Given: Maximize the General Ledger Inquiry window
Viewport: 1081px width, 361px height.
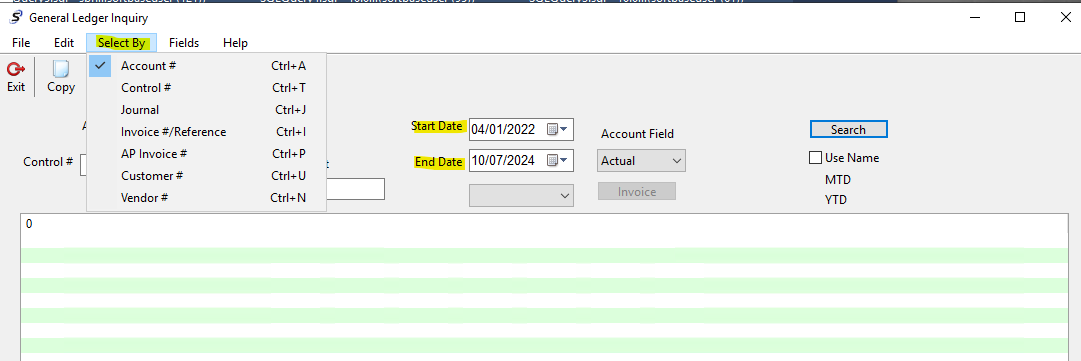Looking at the screenshot, I should [1020, 18].
